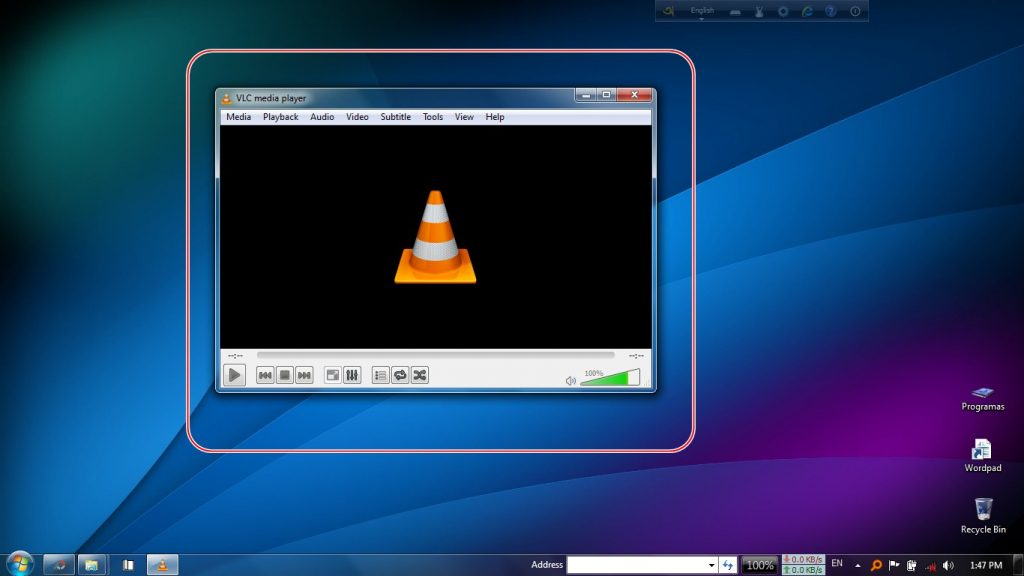Click the network tray icon with red mark
Screen dimensions: 1024x576
tap(931, 566)
